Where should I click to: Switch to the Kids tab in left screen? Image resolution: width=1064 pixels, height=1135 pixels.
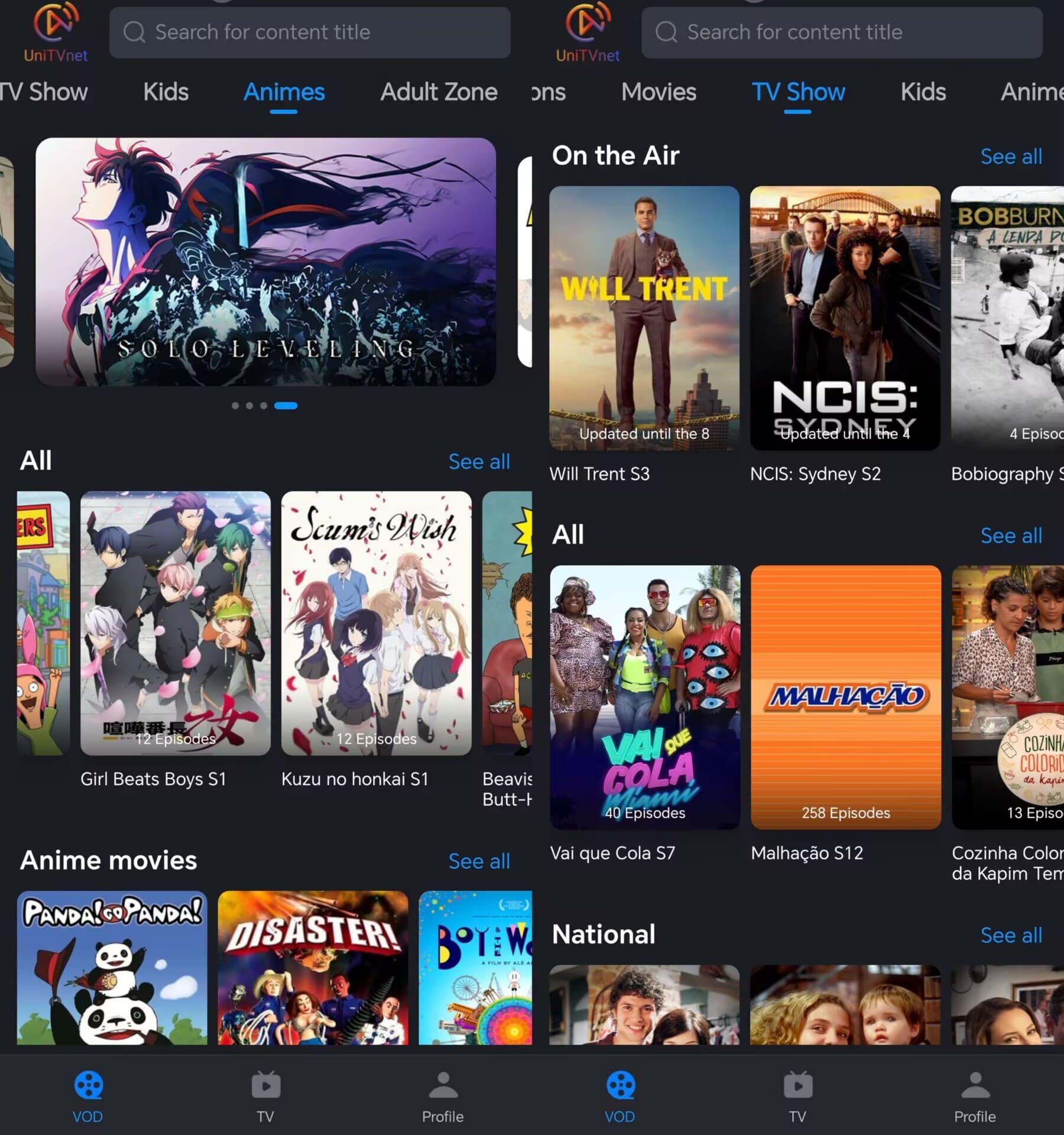[166, 92]
